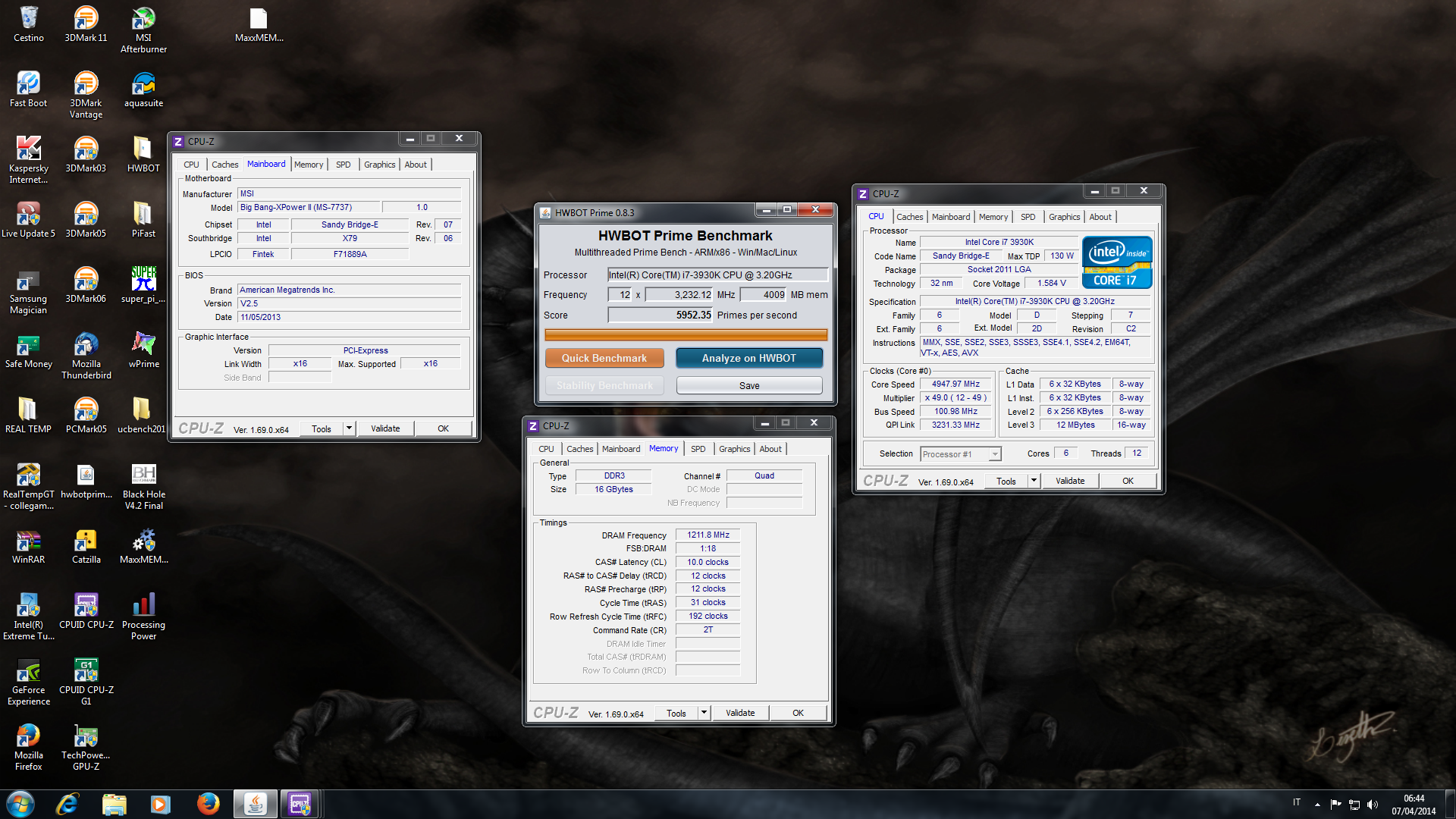The image size is (1456, 819).
Task: Click DRAM Frequency value 1211.8 MHz
Action: (x=708, y=535)
